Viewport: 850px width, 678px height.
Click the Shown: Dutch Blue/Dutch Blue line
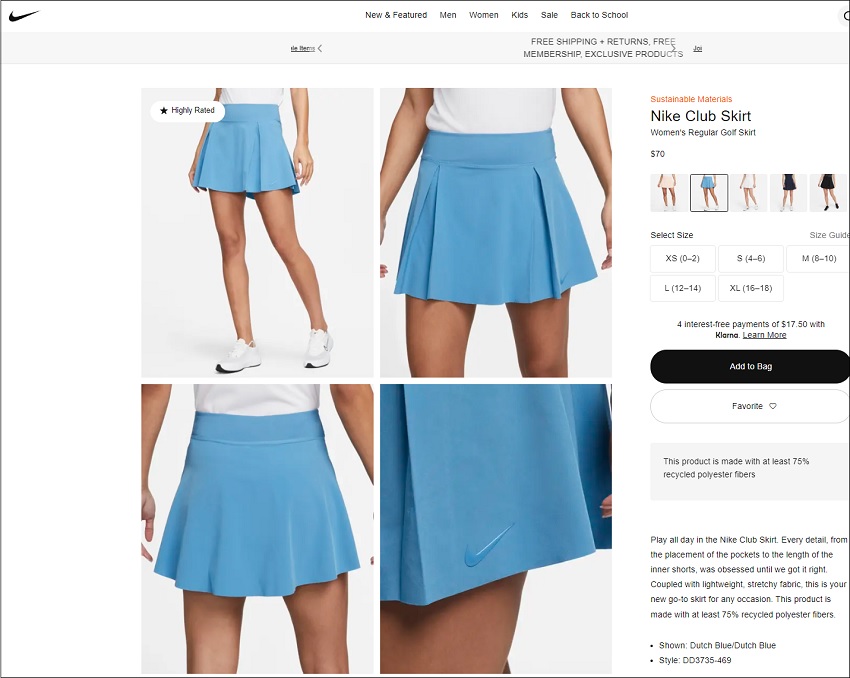(x=717, y=645)
